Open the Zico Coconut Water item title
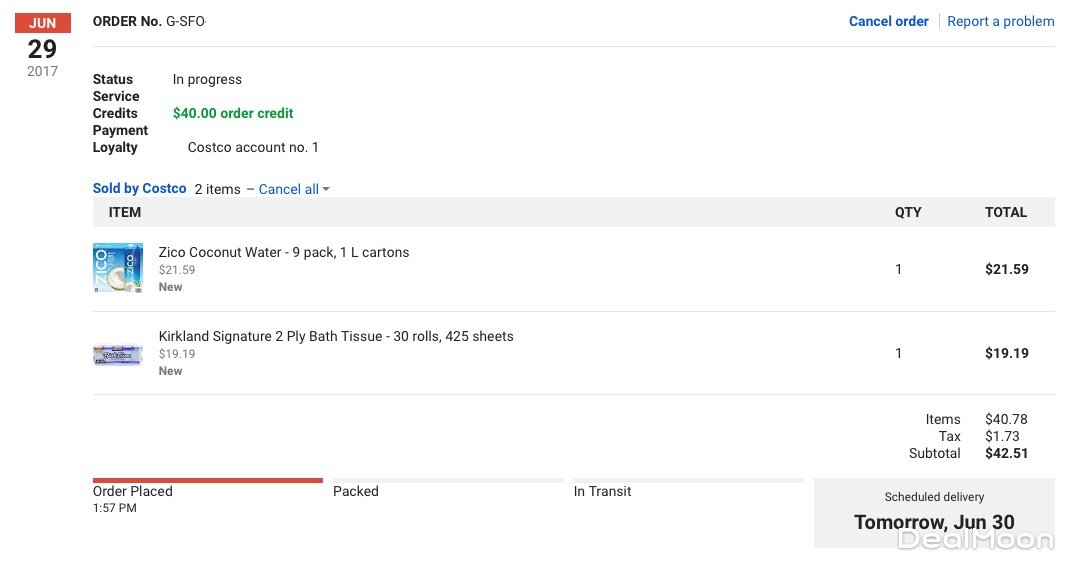This screenshot has width=1068, height=563. click(284, 252)
